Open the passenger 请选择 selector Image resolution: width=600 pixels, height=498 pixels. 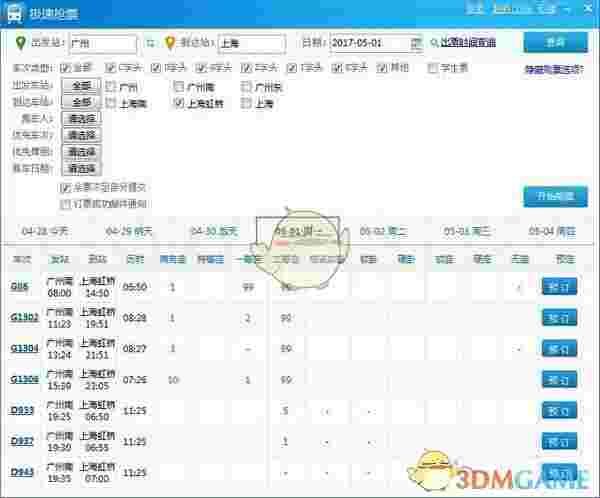[82, 119]
